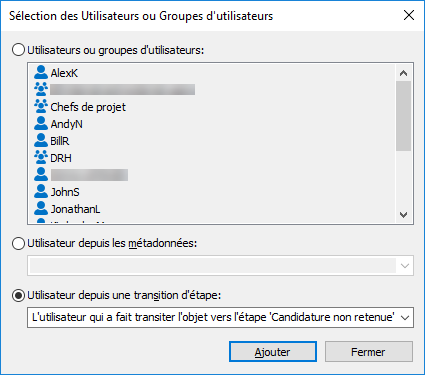425x375 pixels.
Task: Expand the metadata user combo box
Action: pos(220,266)
